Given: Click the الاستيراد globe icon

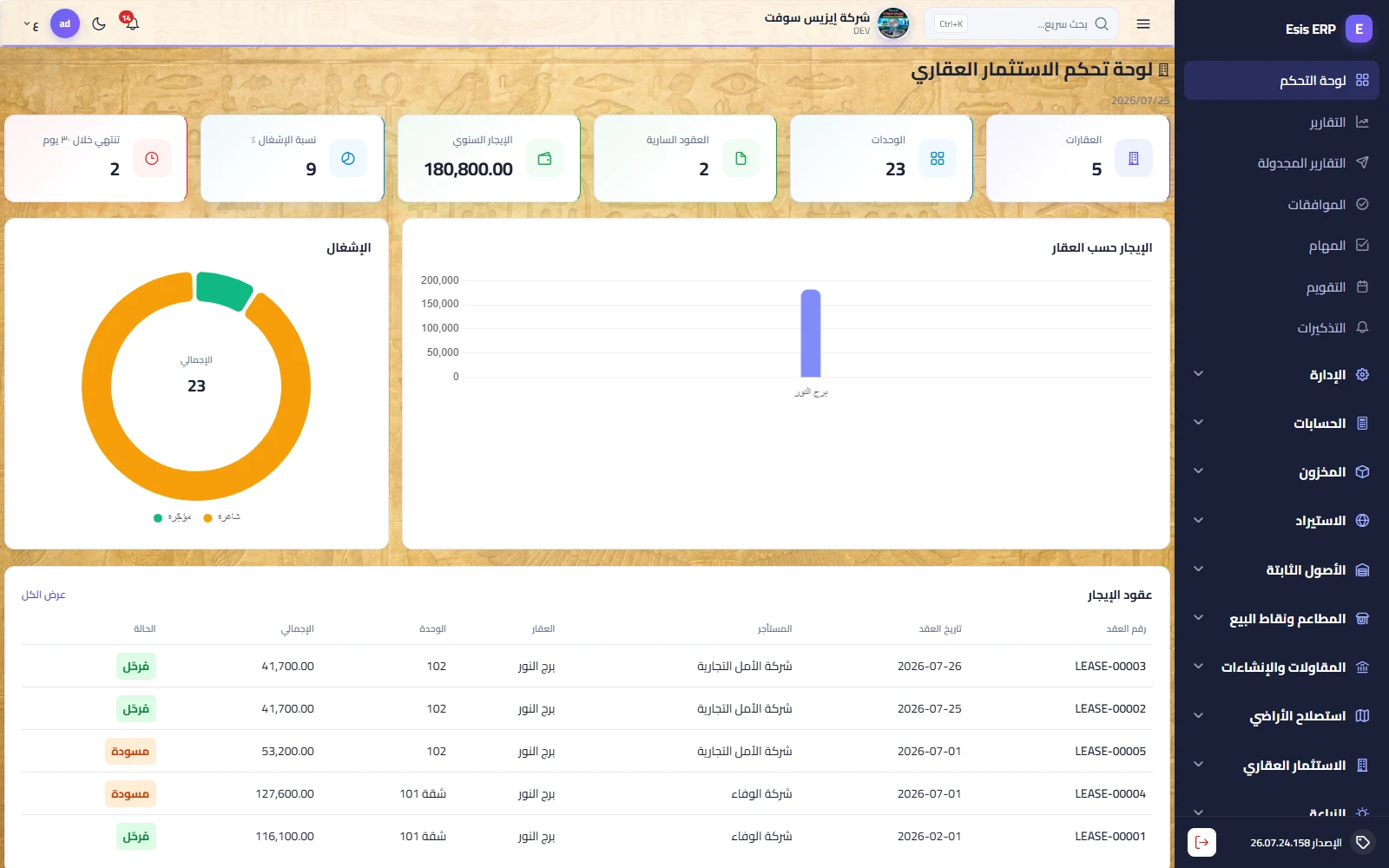Looking at the screenshot, I should [x=1362, y=520].
